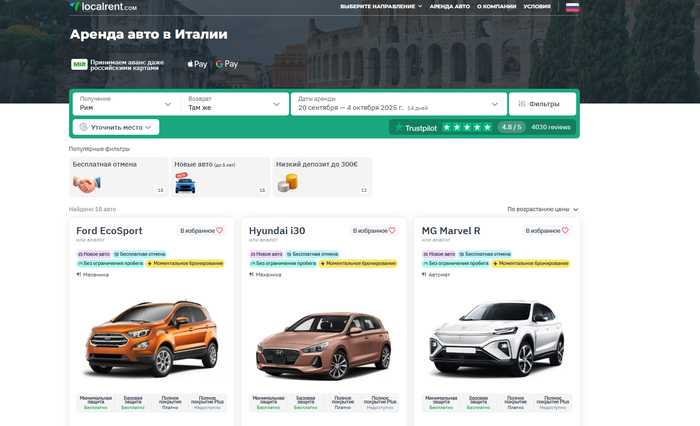Open the MG Marvel R title link
This screenshot has width=700, height=426.
coord(451,231)
